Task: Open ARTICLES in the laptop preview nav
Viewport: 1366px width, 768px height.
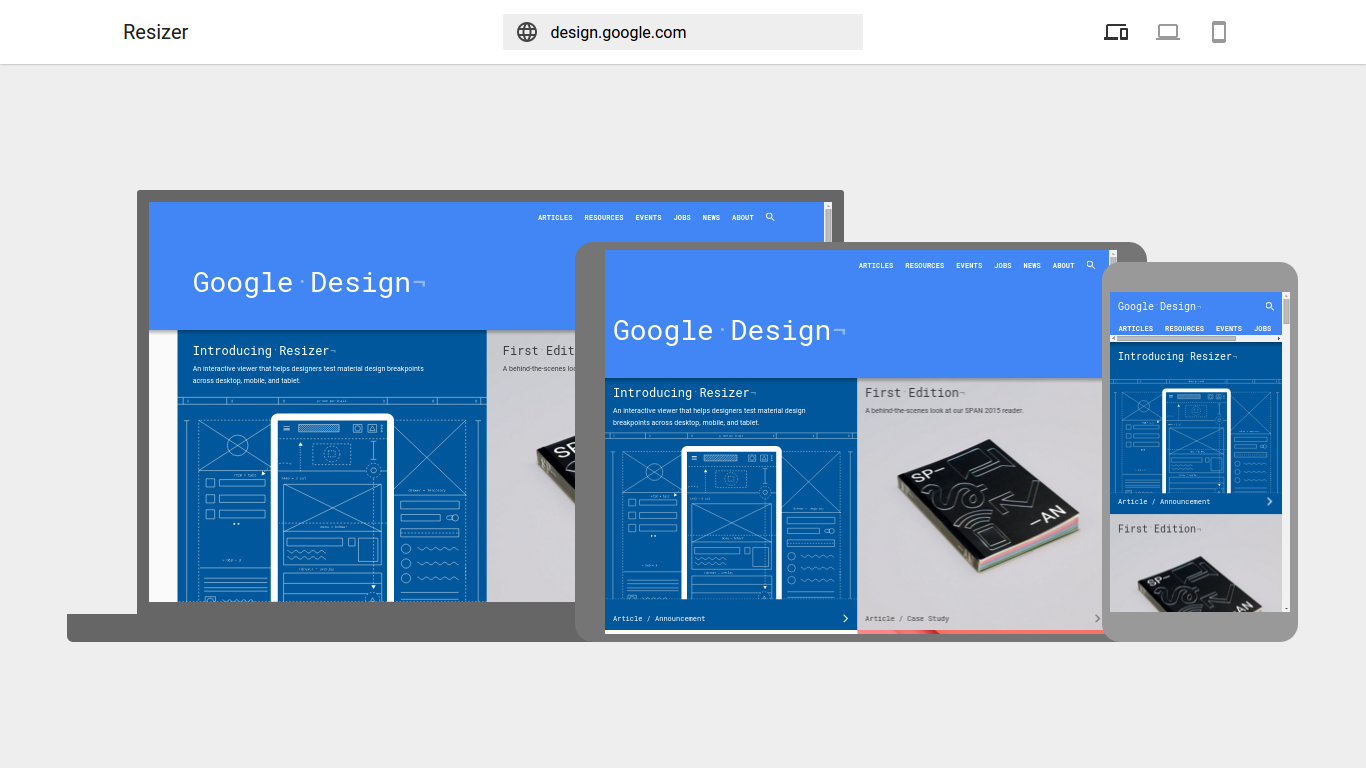Action: click(555, 218)
